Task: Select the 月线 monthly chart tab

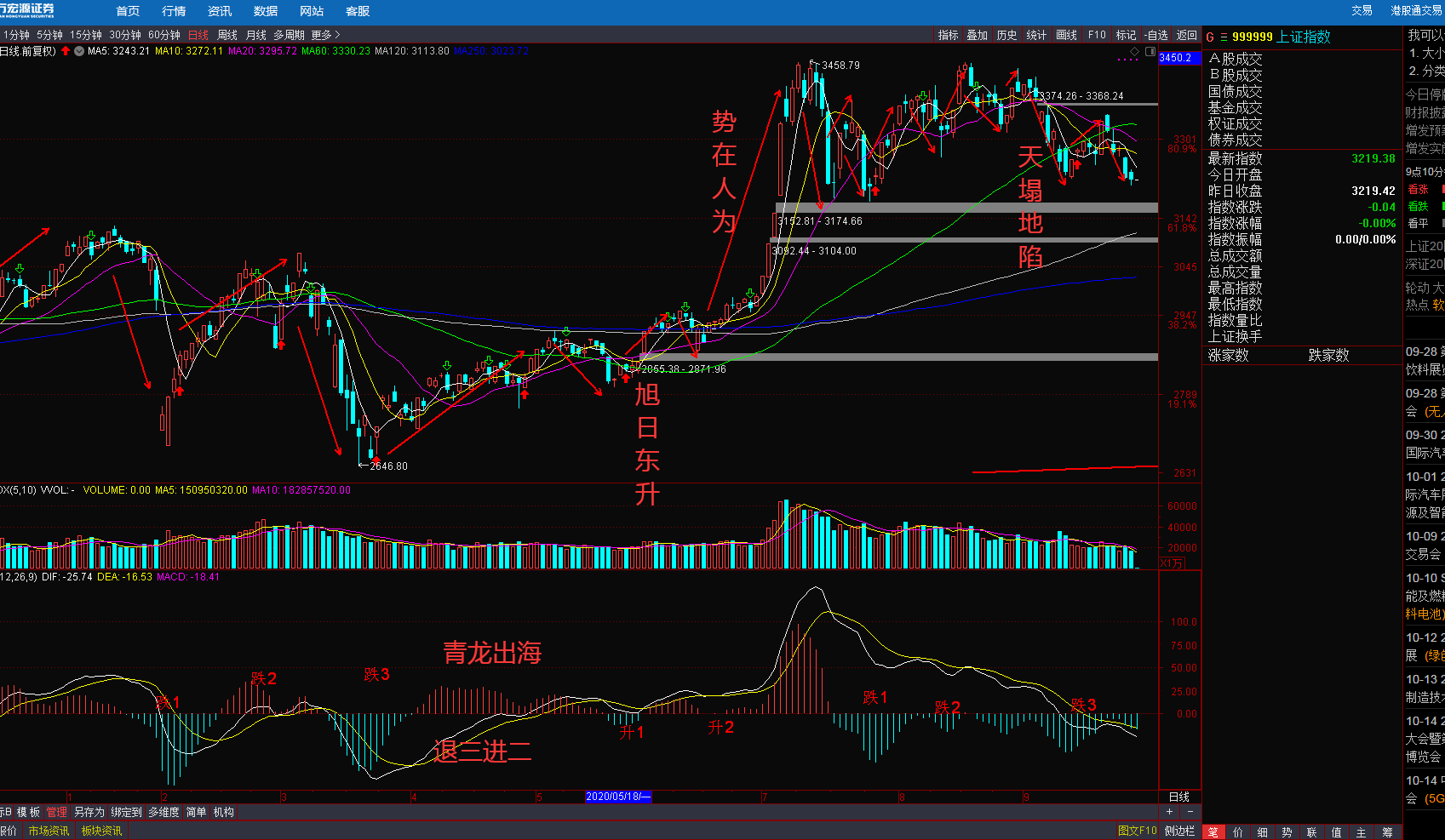Action: [x=255, y=35]
